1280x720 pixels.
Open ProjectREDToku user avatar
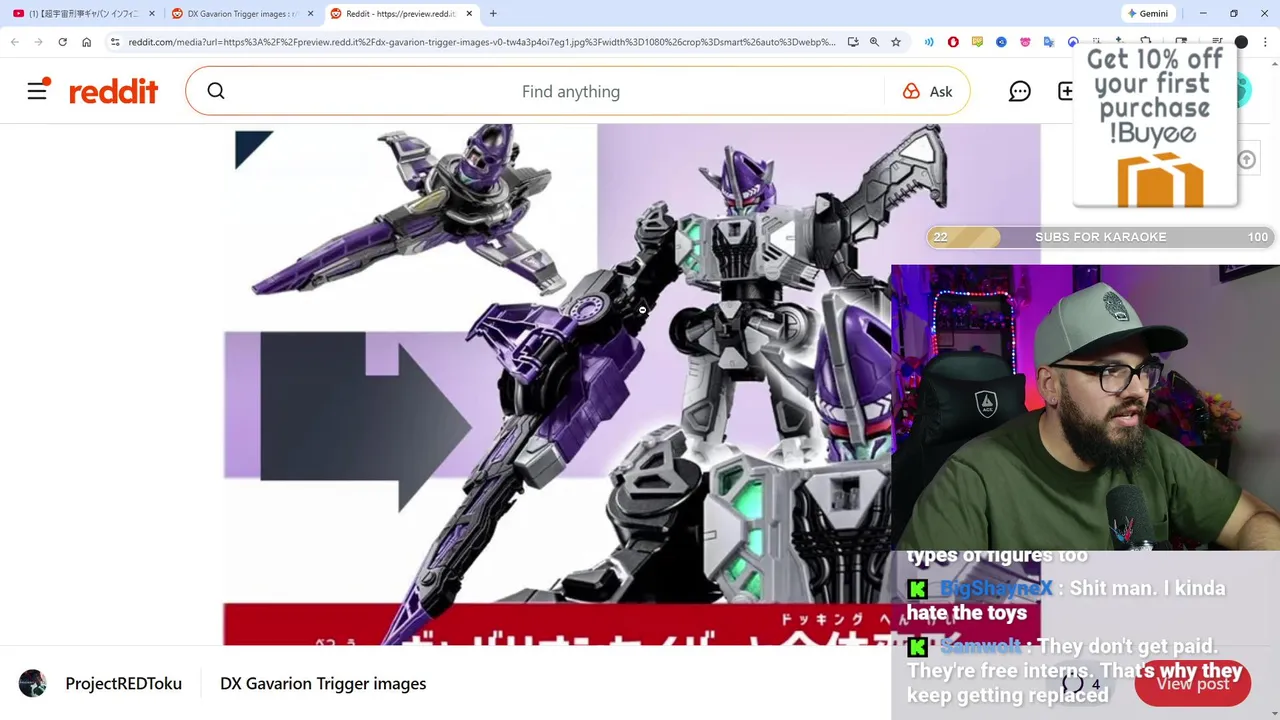(x=33, y=684)
